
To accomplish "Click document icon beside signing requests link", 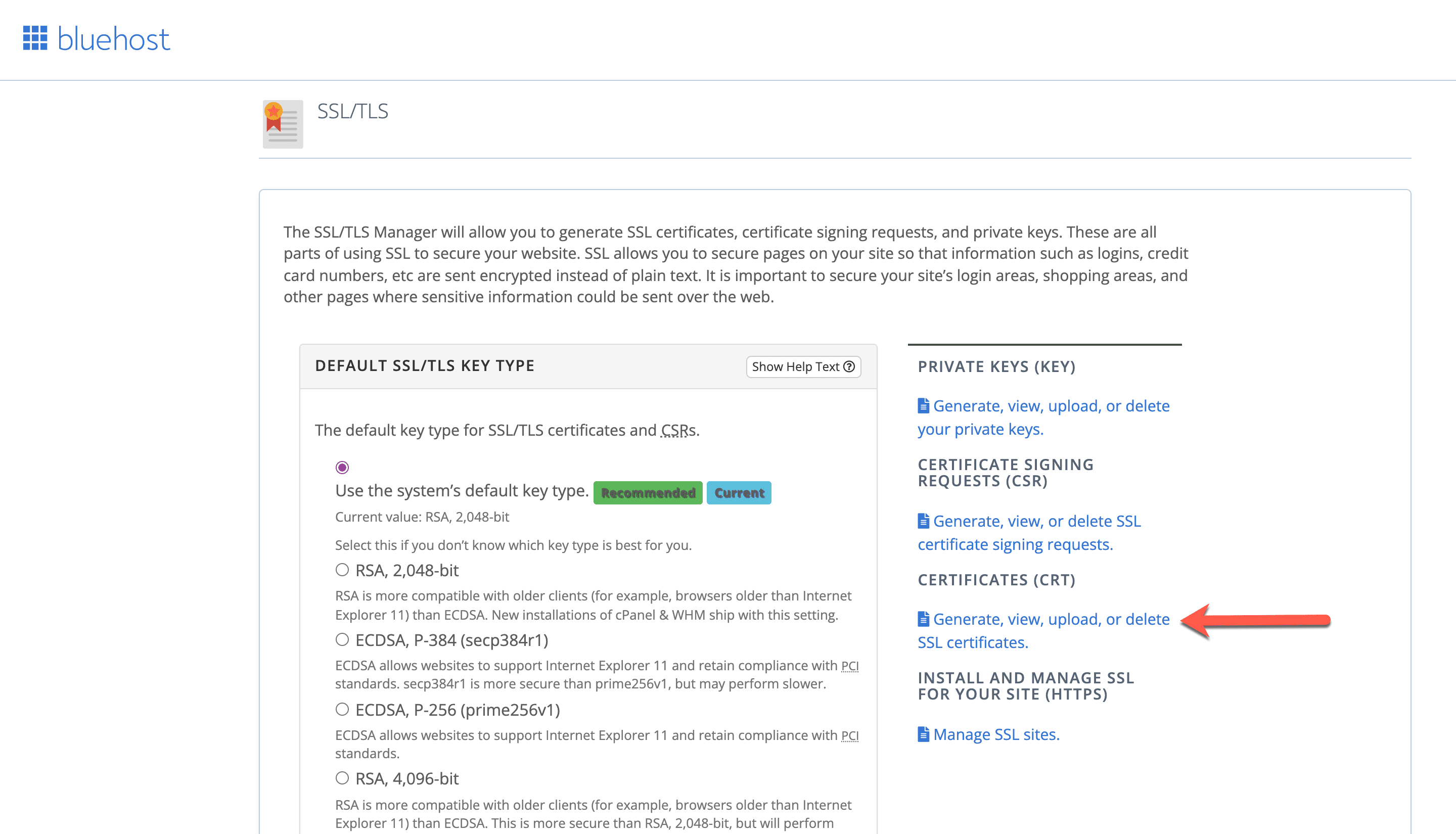I will (x=923, y=521).
